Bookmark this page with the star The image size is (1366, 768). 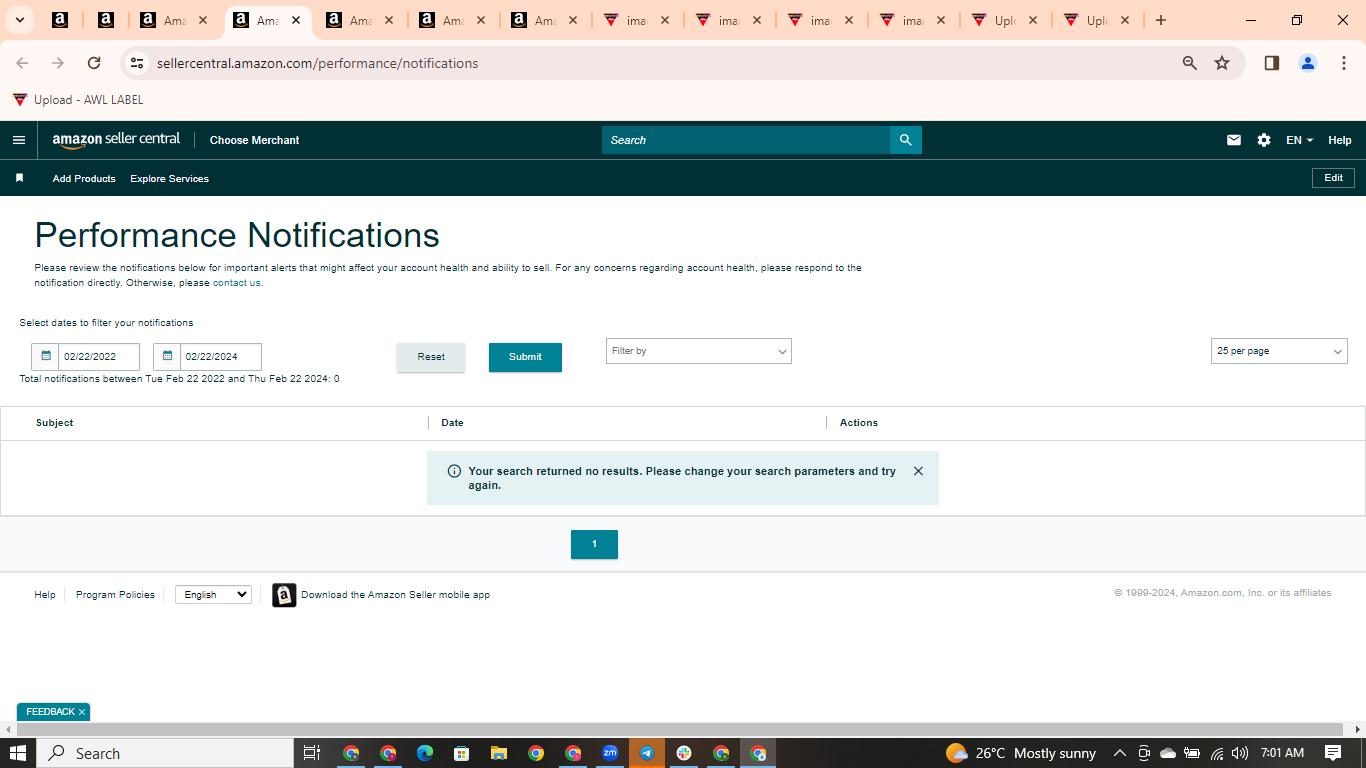(x=1222, y=63)
